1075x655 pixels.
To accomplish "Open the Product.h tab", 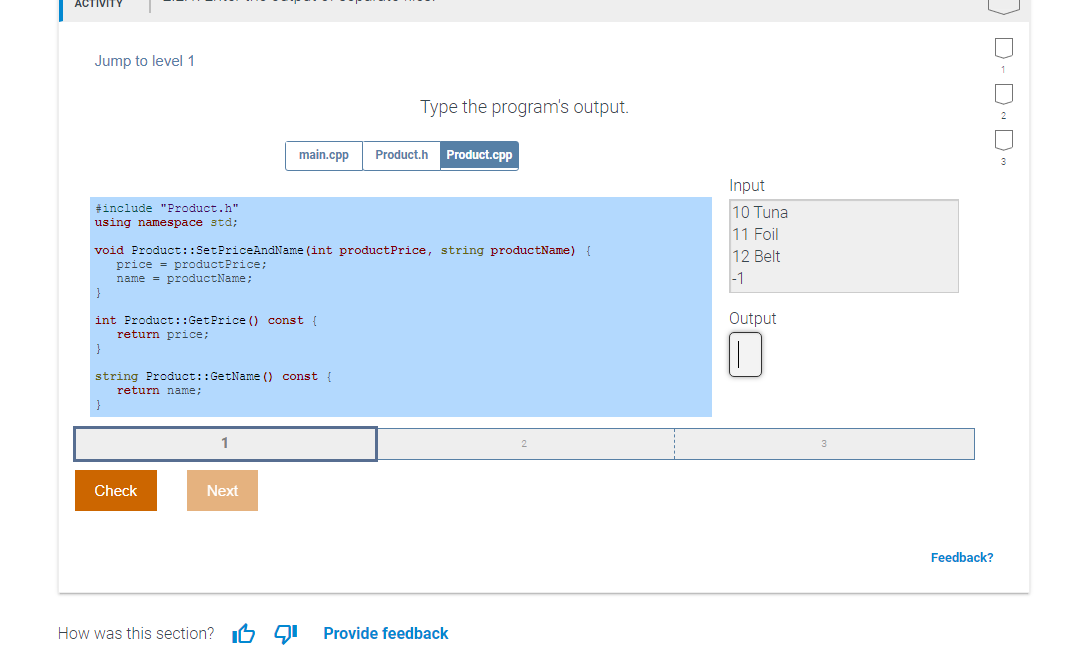I will pyautogui.click(x=401, y=155).
